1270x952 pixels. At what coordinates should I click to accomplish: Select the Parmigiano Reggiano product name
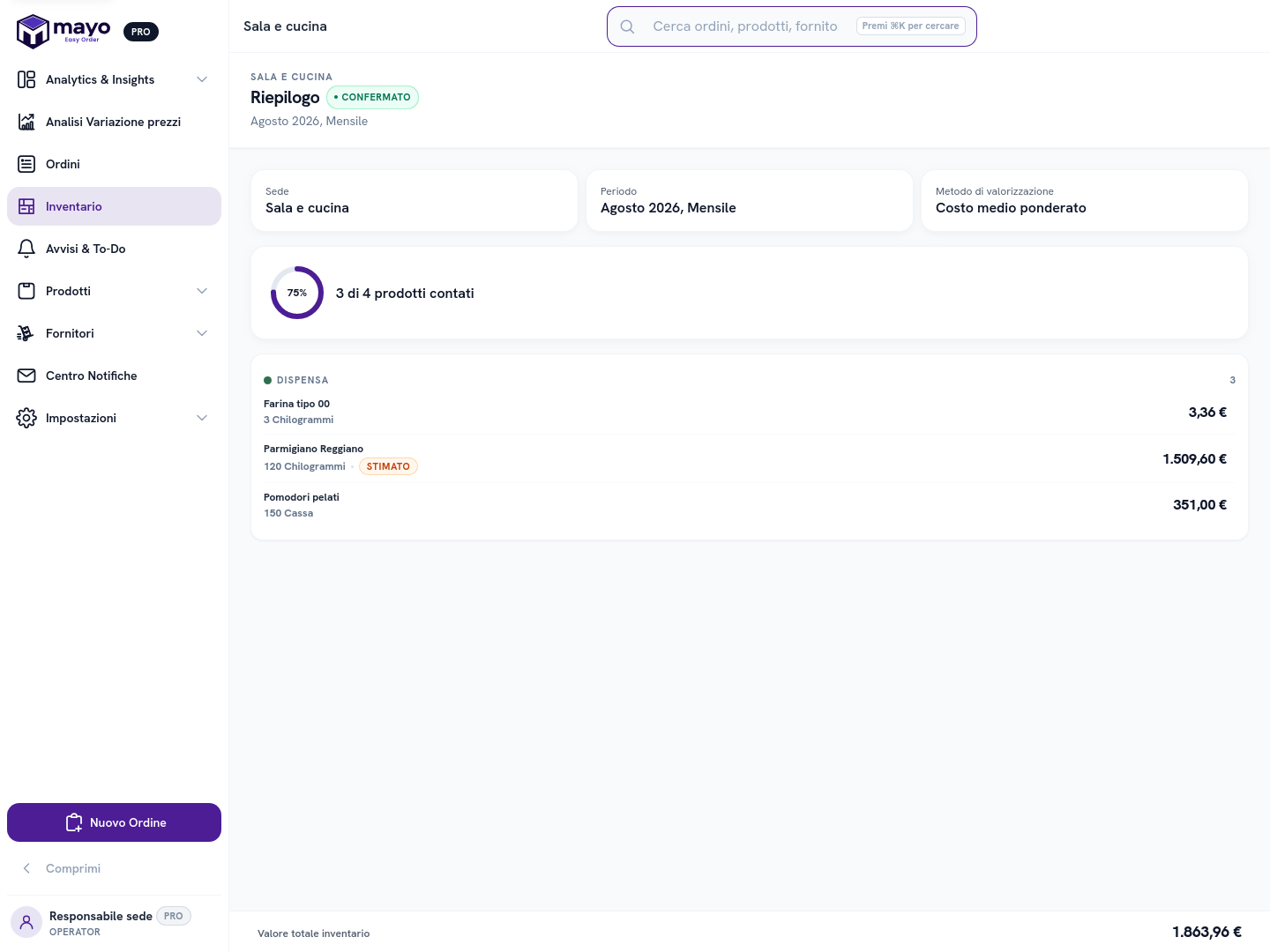(x=313, y=449)
